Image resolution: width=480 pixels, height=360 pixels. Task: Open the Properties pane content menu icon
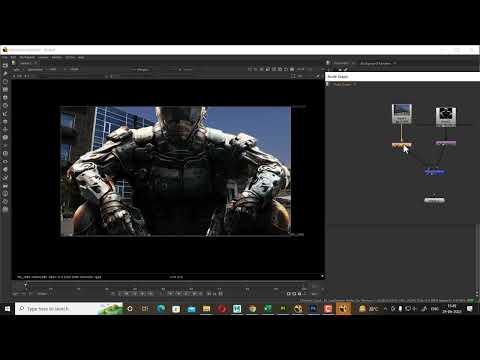328,63
